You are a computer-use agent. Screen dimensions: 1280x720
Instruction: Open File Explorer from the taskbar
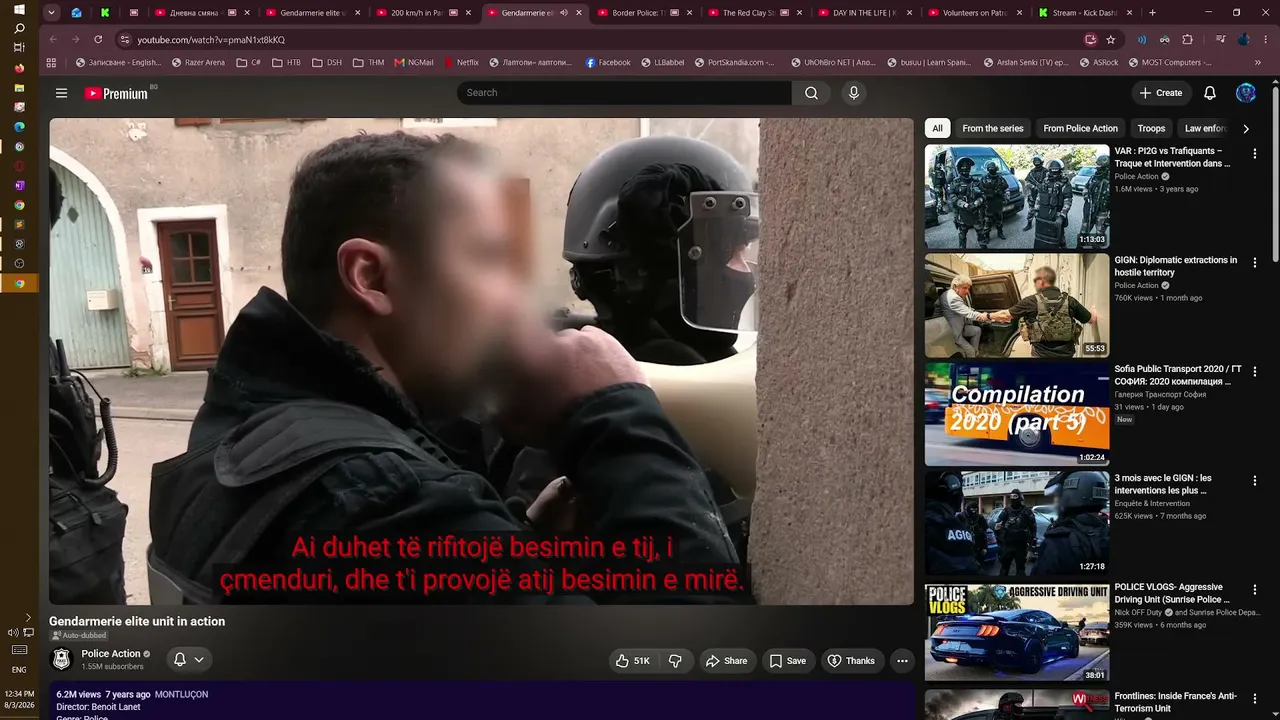[19, 88]
